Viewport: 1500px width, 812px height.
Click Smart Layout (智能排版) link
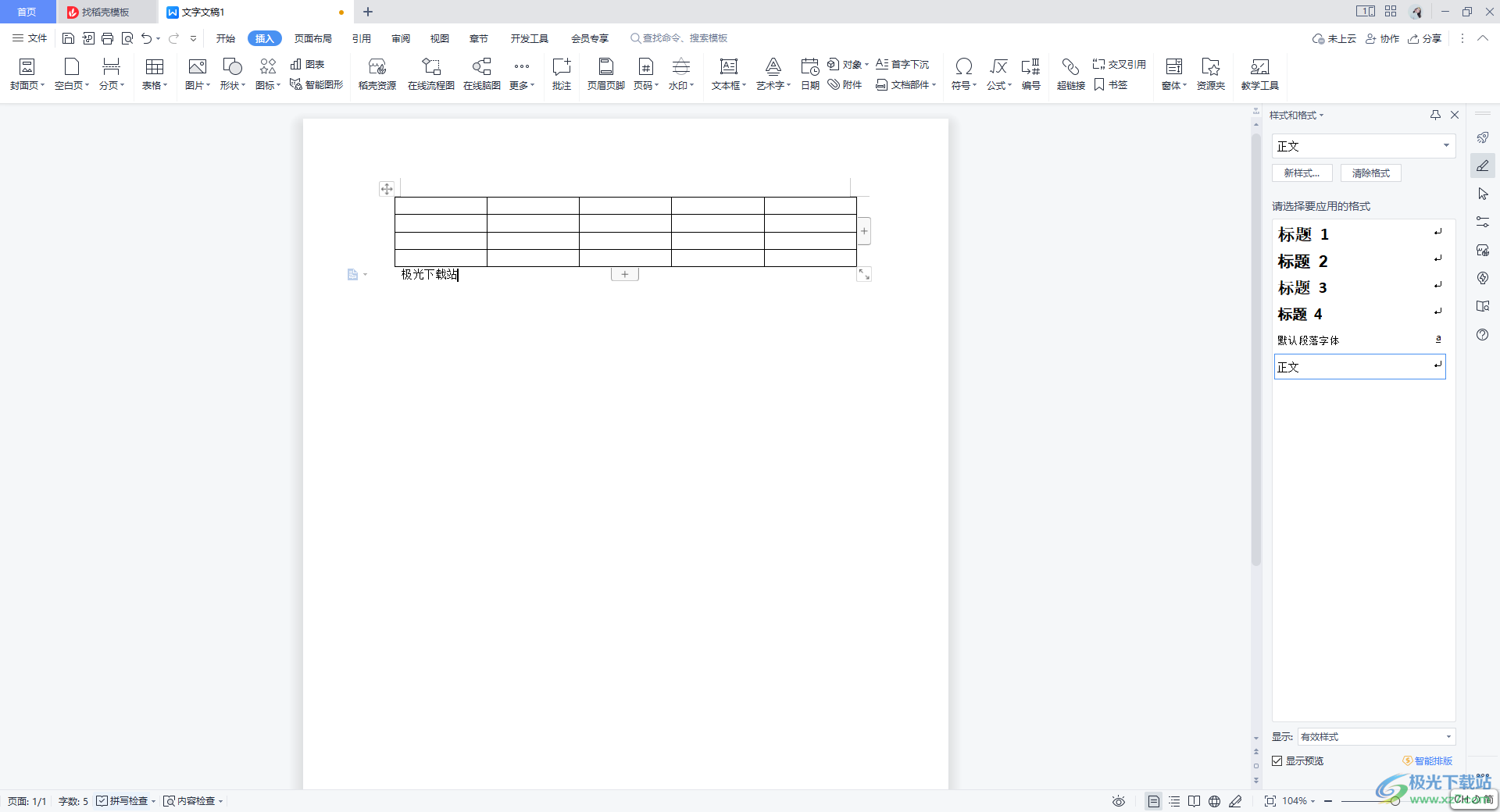tap(1427, 760)
